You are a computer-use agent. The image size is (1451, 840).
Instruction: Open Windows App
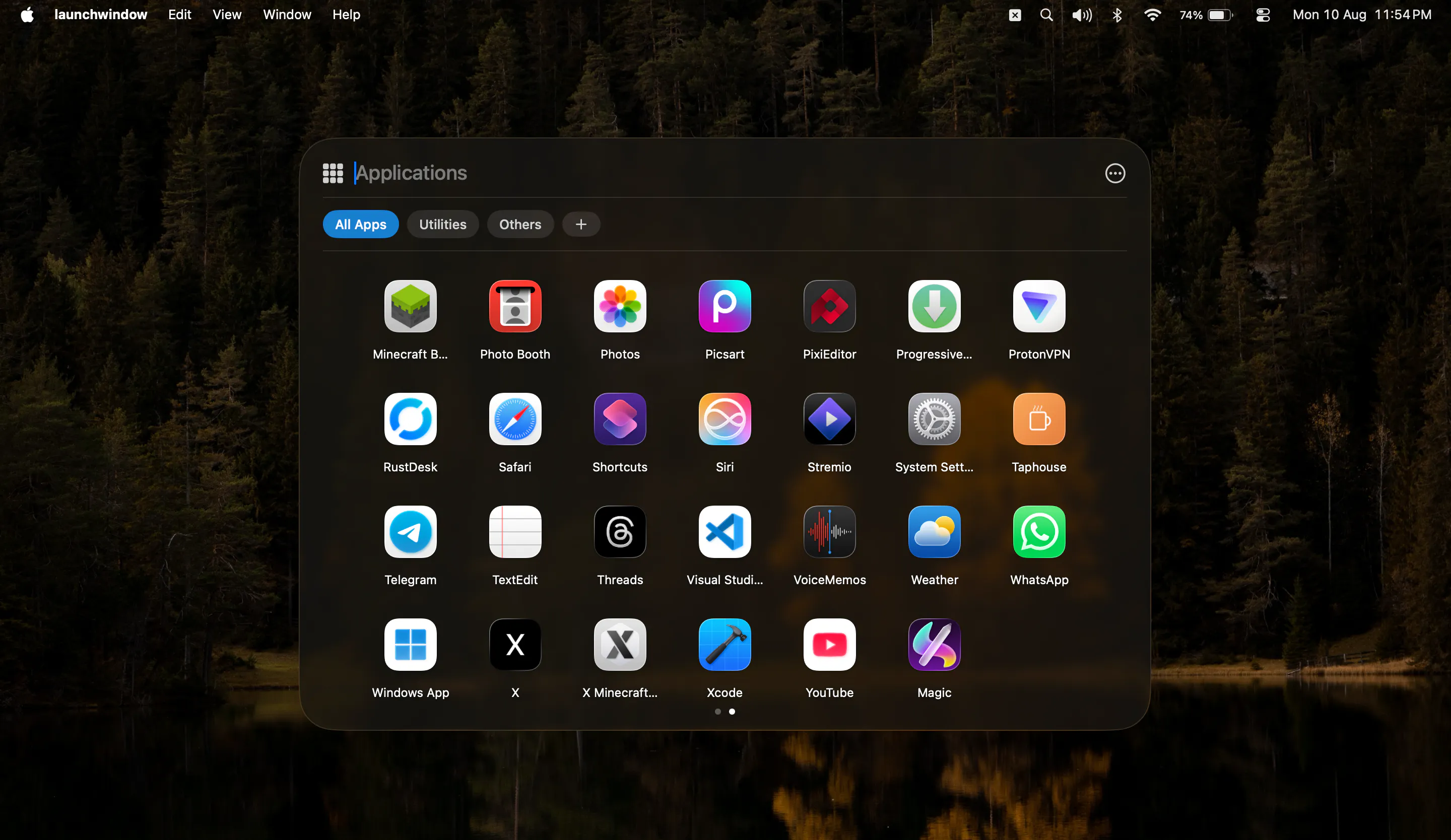pyautogui.click(x=410, y=645)
